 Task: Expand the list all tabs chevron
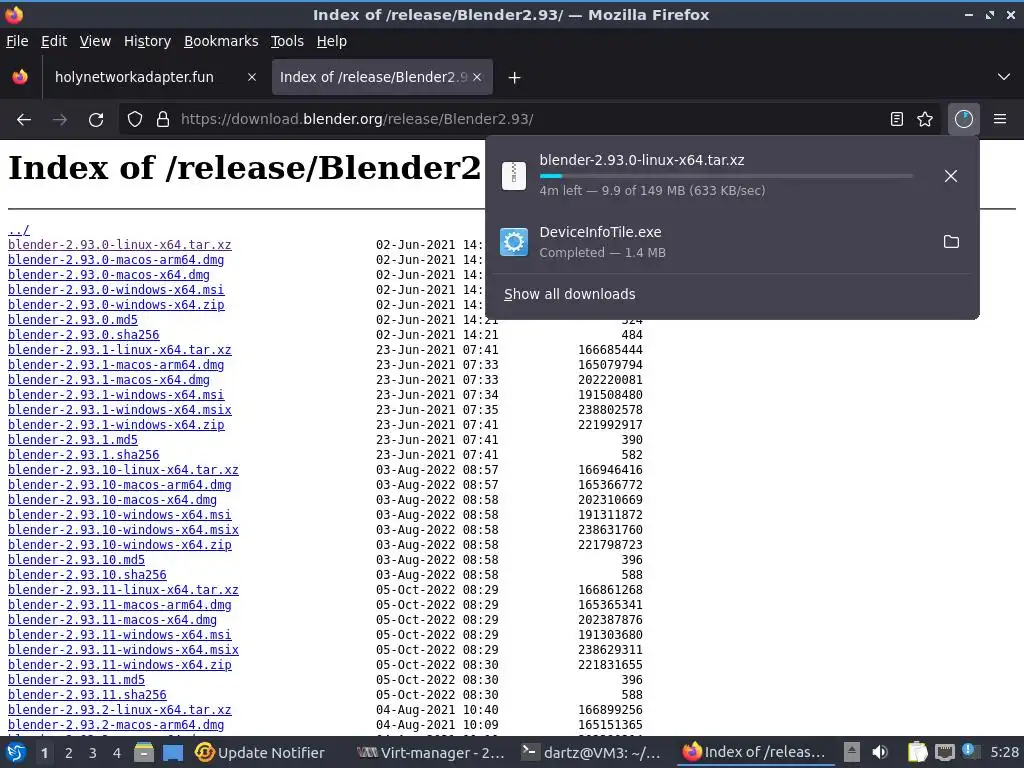1004,77
